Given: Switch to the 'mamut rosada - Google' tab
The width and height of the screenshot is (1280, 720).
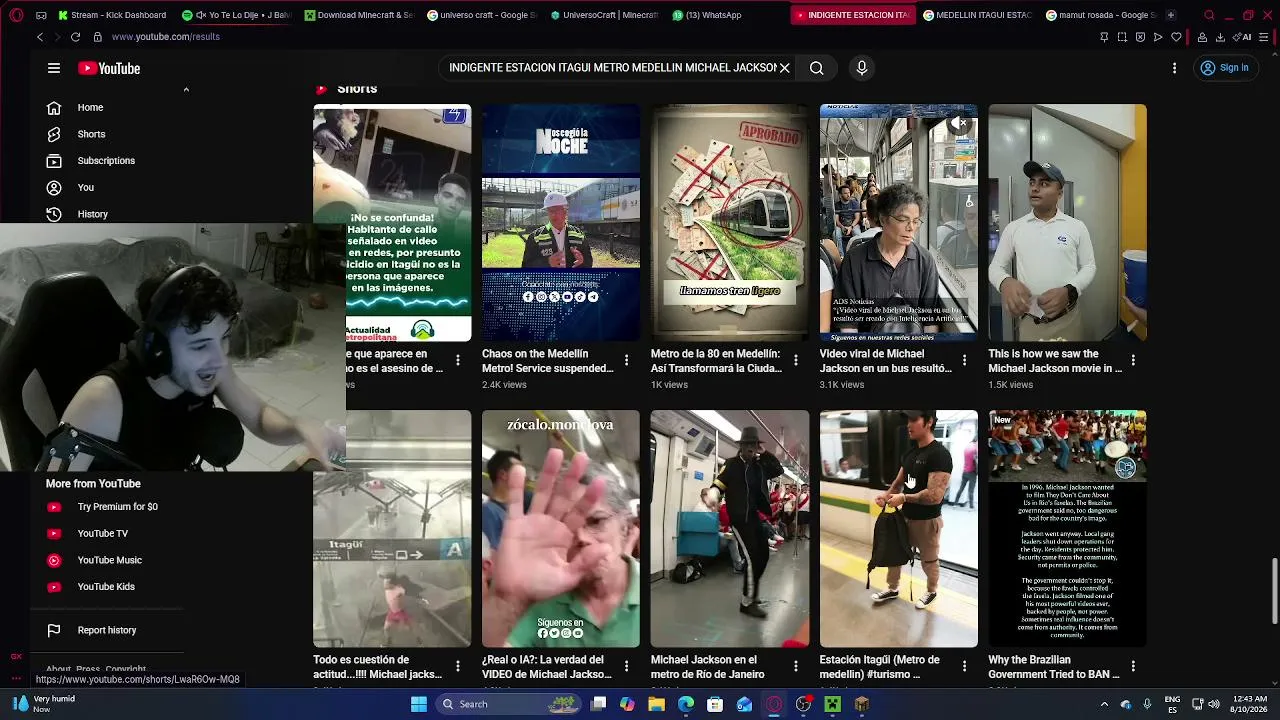Looking at the screenshot, I should pos(1100,15).
